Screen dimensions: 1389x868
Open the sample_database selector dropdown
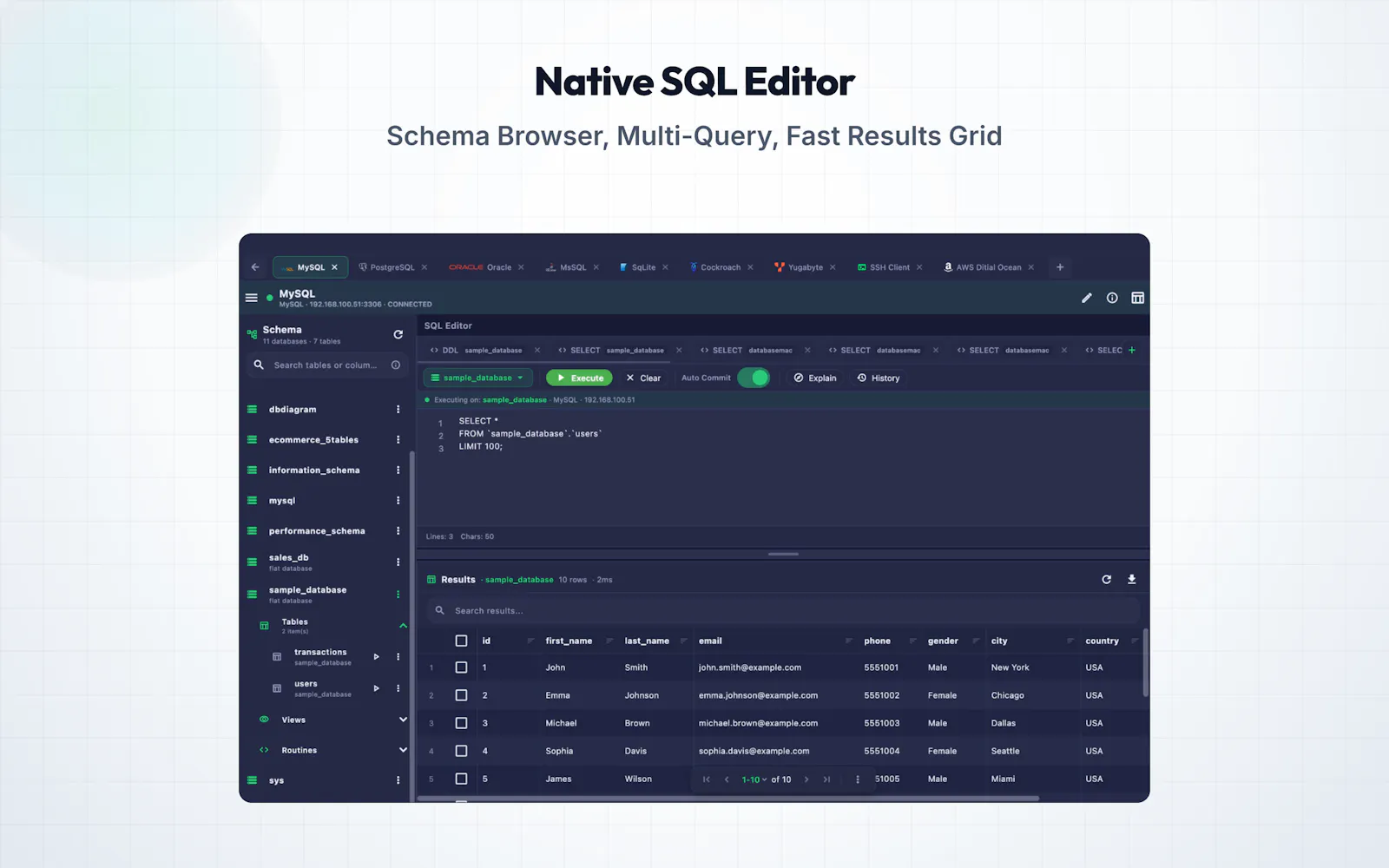477,378
